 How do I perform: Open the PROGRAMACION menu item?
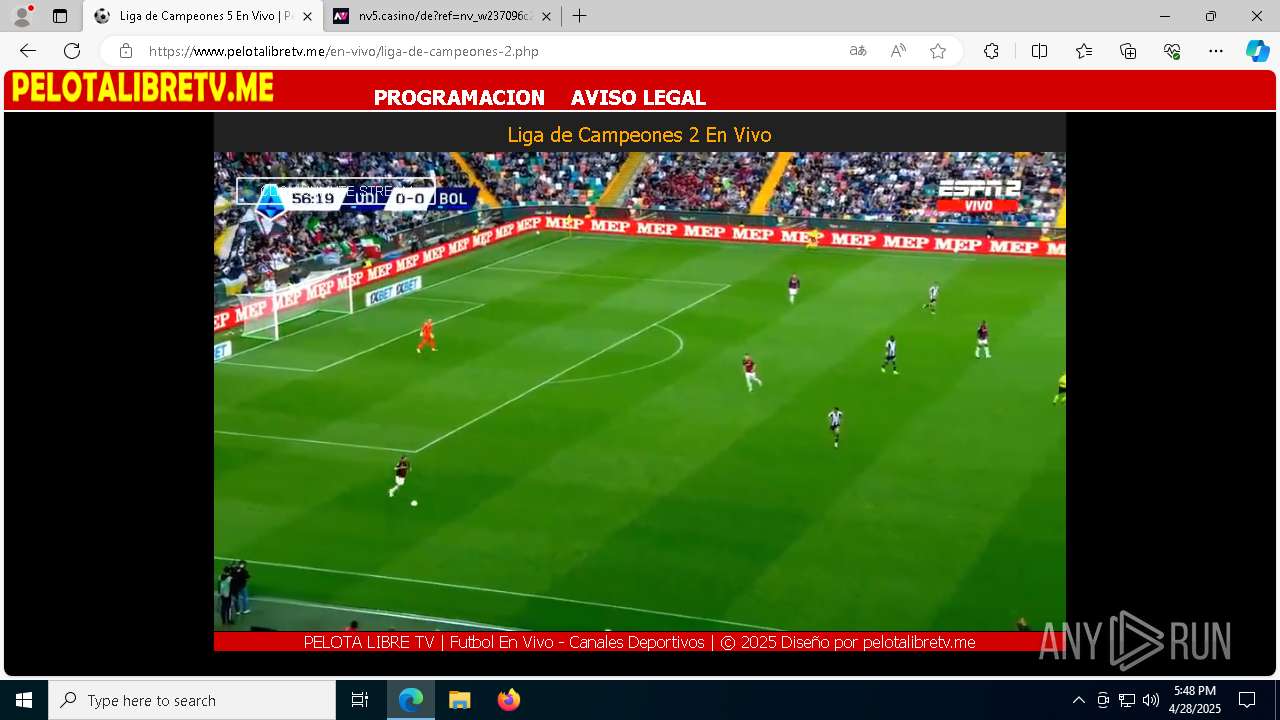(x=459, y=98)
